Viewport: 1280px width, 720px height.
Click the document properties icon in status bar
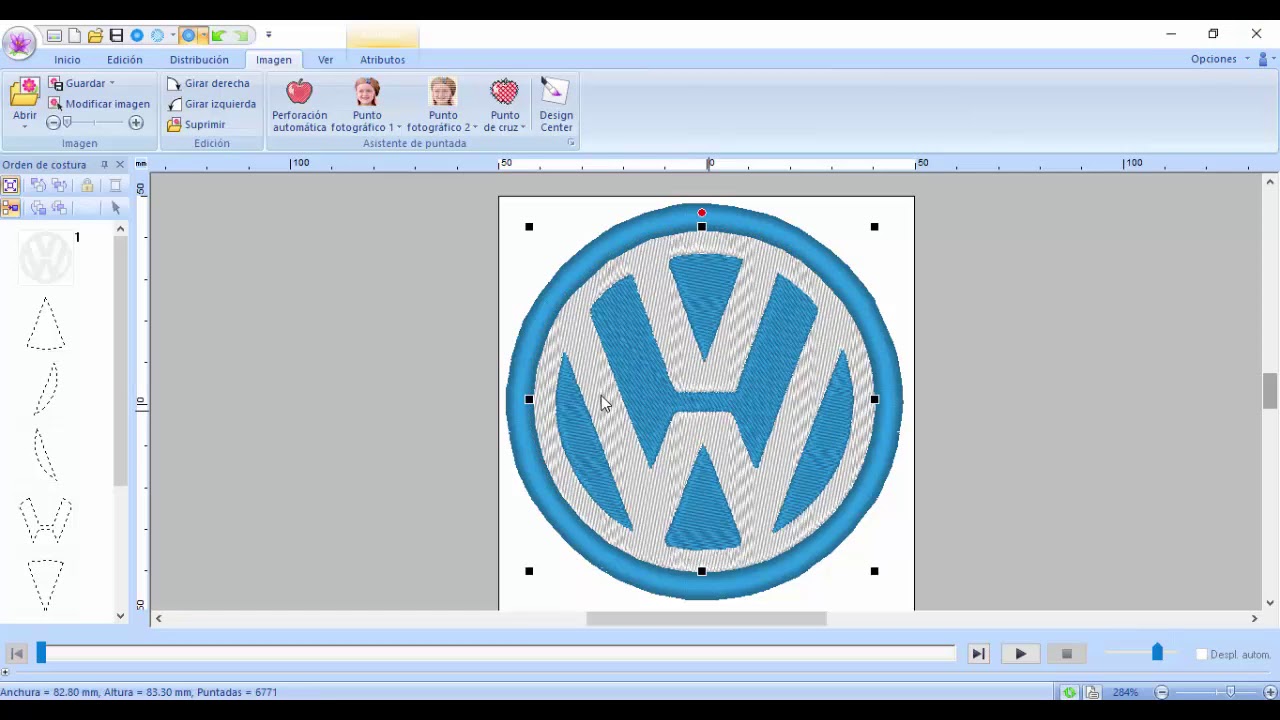point(1092,692)
